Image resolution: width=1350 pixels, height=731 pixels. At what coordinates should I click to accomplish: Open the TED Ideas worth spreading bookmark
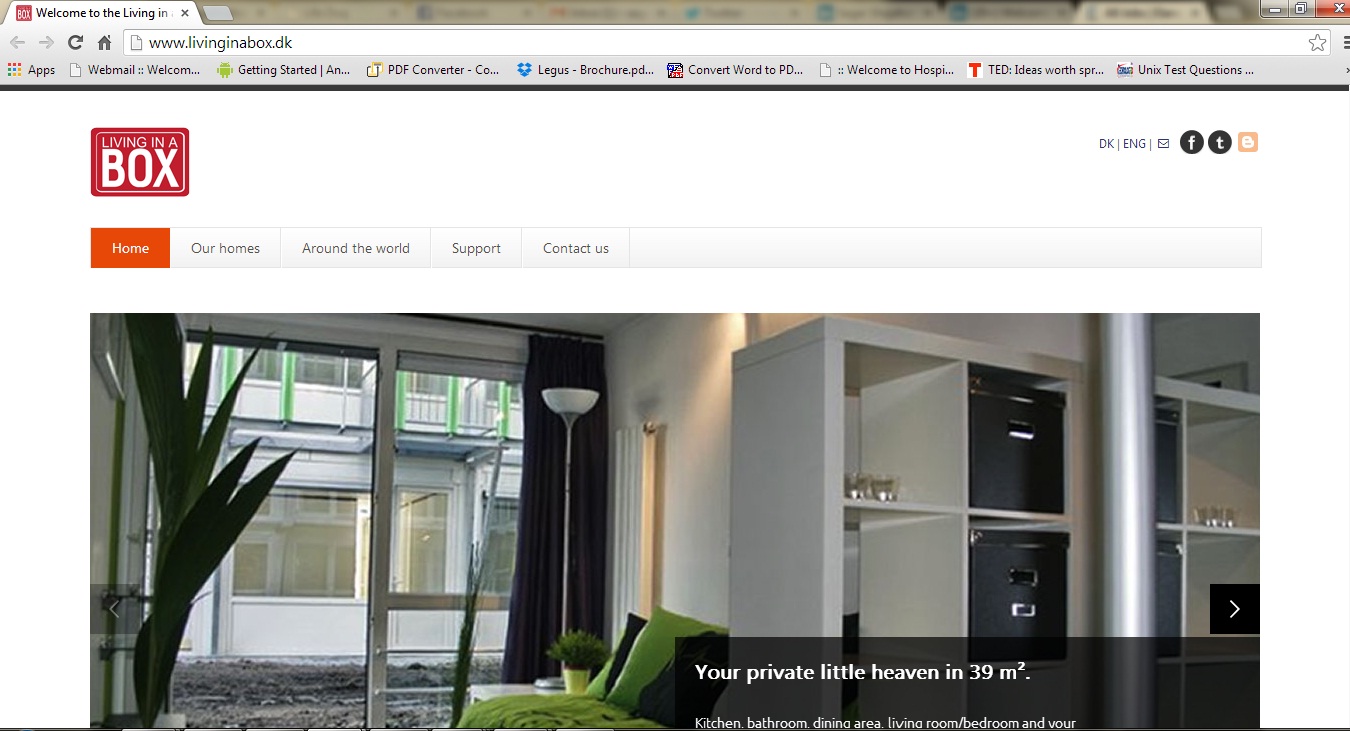[x=1037, y=70]
